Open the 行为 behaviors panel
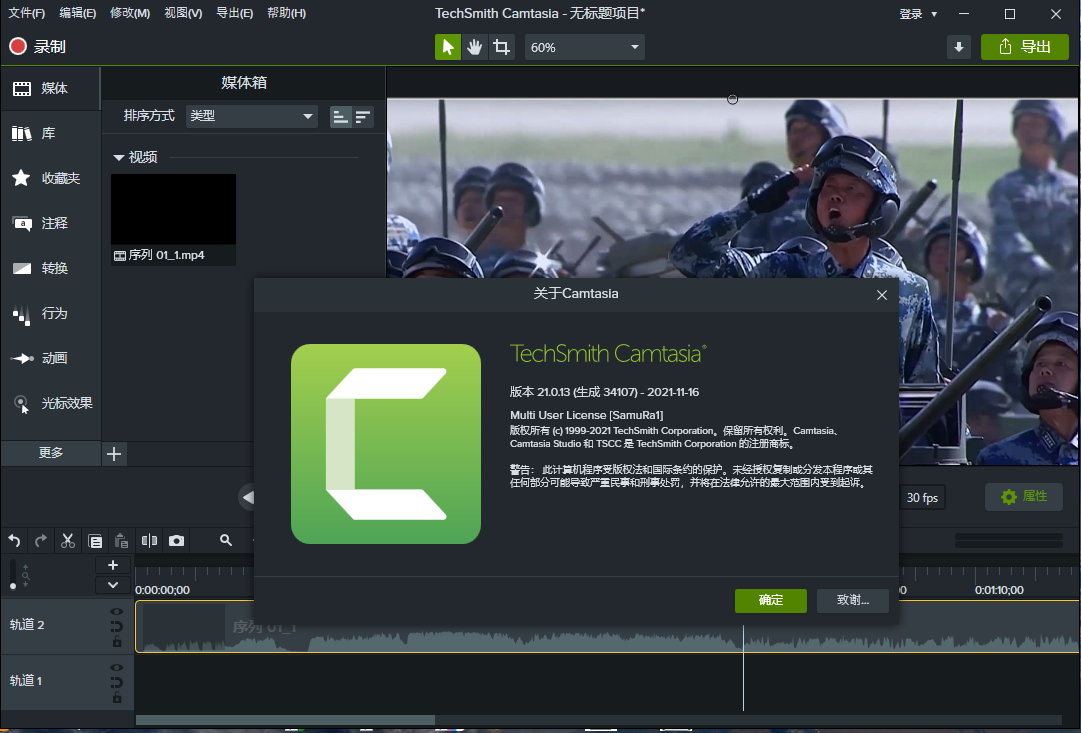Image resolution: width=1081 pixels, height=733 pixels. pyautogui.click(x=50, y=313)
